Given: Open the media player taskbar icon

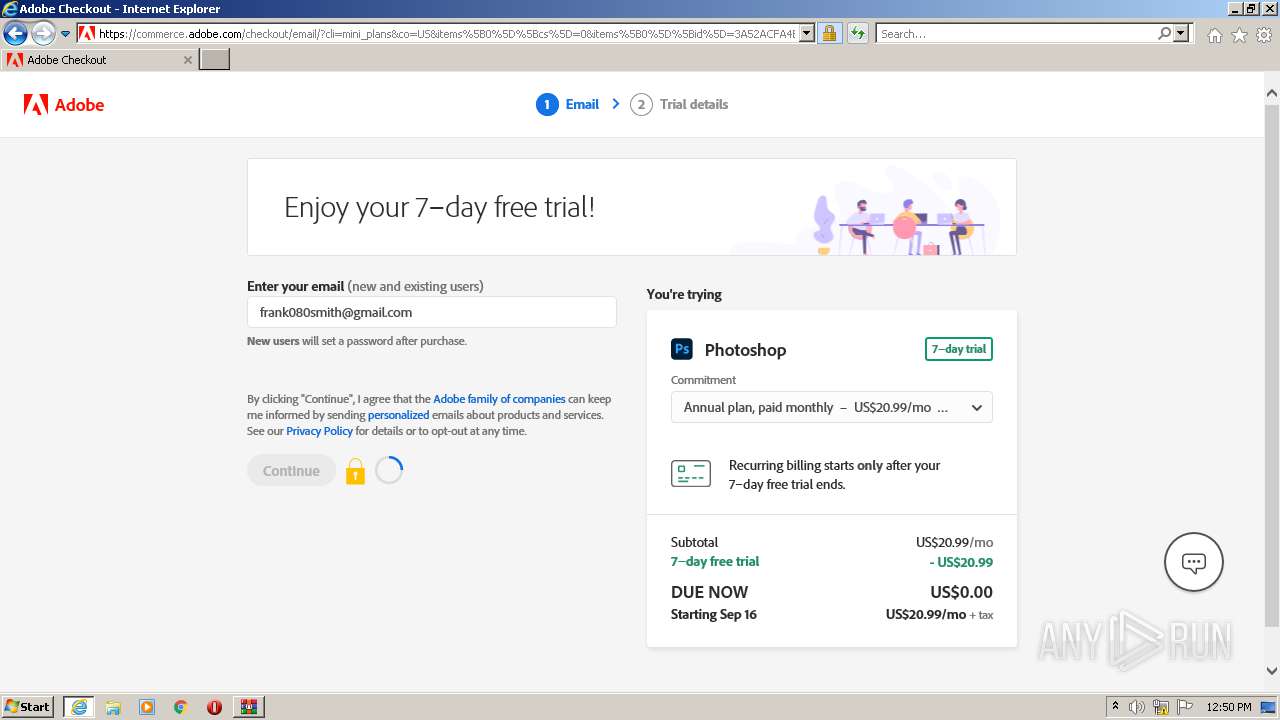Looking at the screenshot, I should point(147,707).
